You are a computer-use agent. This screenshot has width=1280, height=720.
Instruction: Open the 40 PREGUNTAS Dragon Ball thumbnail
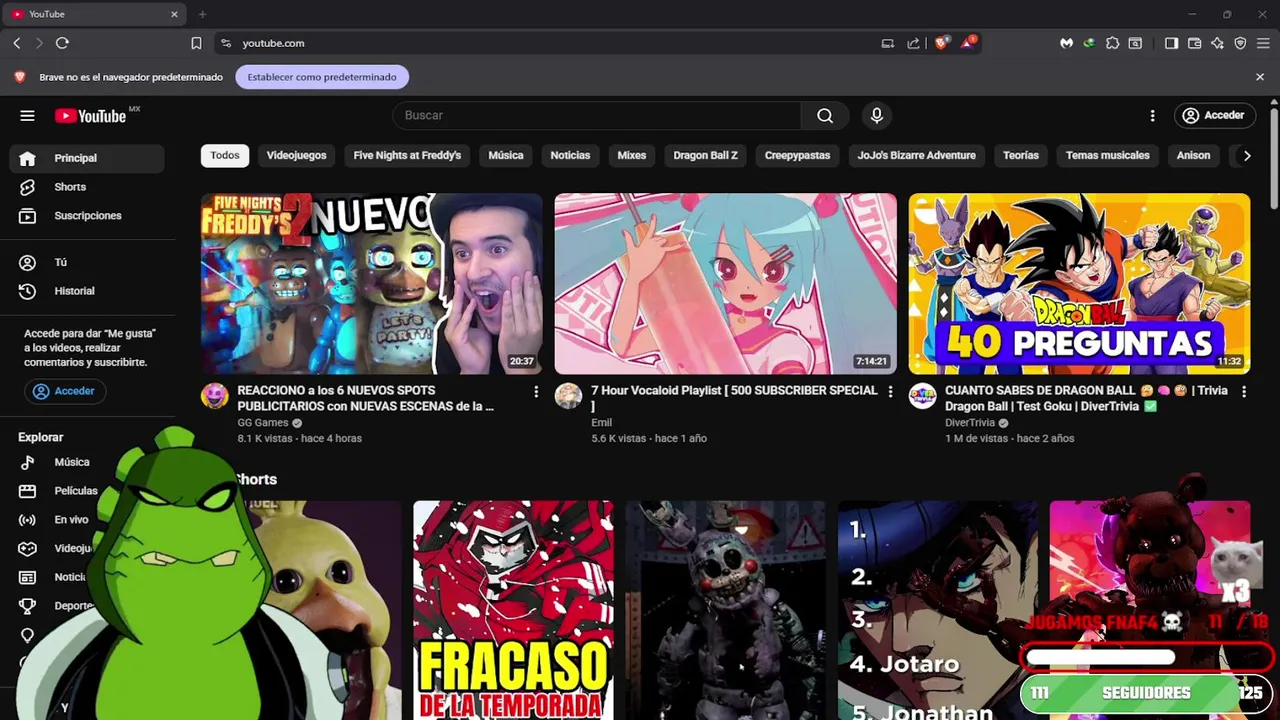point(1079,284)
